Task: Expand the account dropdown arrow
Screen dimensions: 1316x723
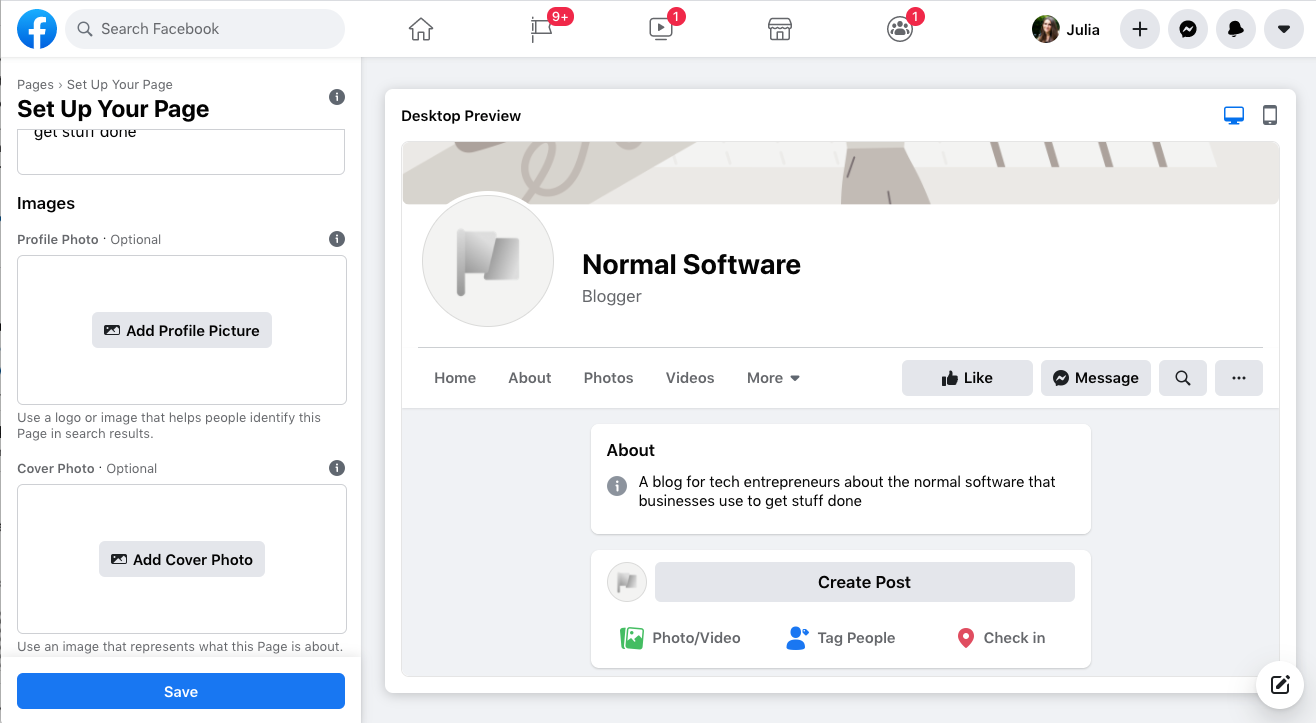Action: [1284, 30]
